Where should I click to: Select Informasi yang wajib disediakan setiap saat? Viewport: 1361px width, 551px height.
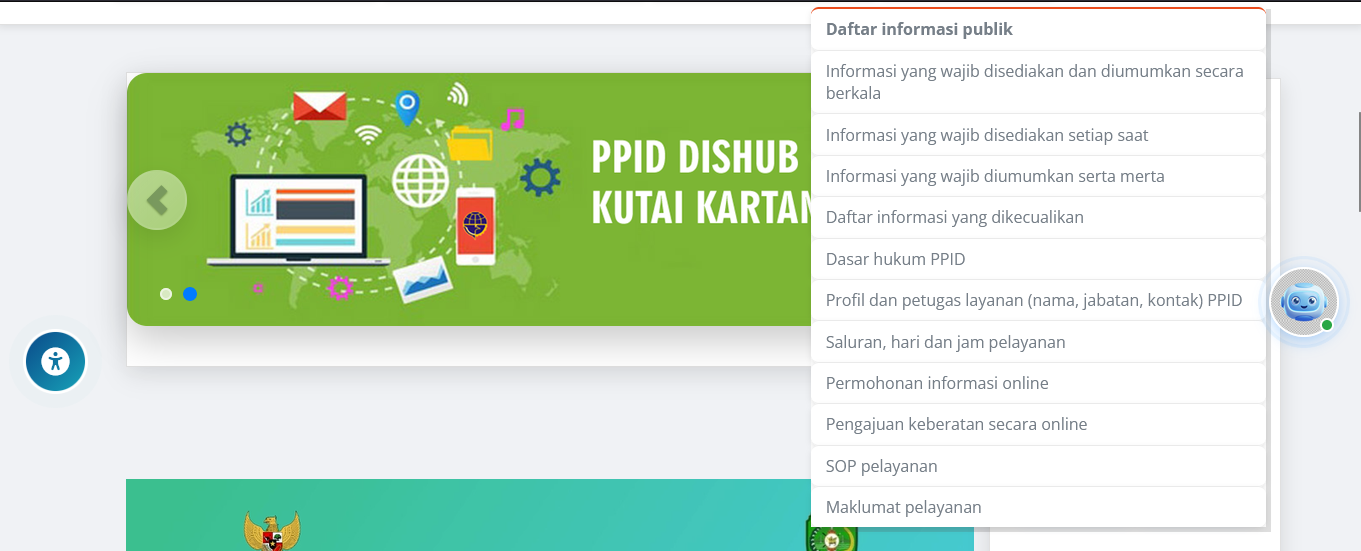(1038, 135)
